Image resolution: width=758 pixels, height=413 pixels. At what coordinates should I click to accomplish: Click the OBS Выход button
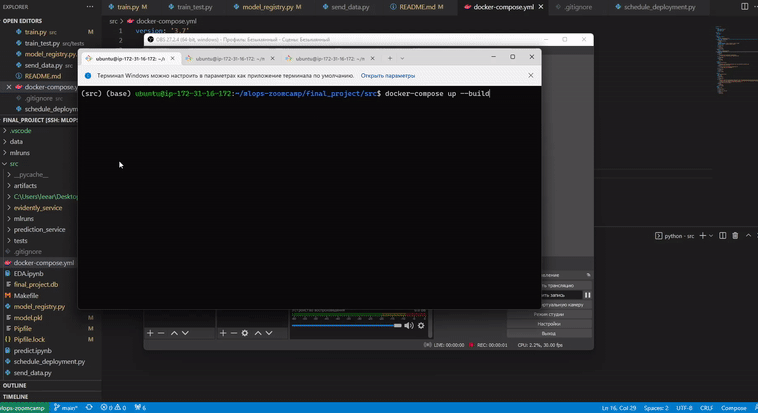tap(549, 334)
